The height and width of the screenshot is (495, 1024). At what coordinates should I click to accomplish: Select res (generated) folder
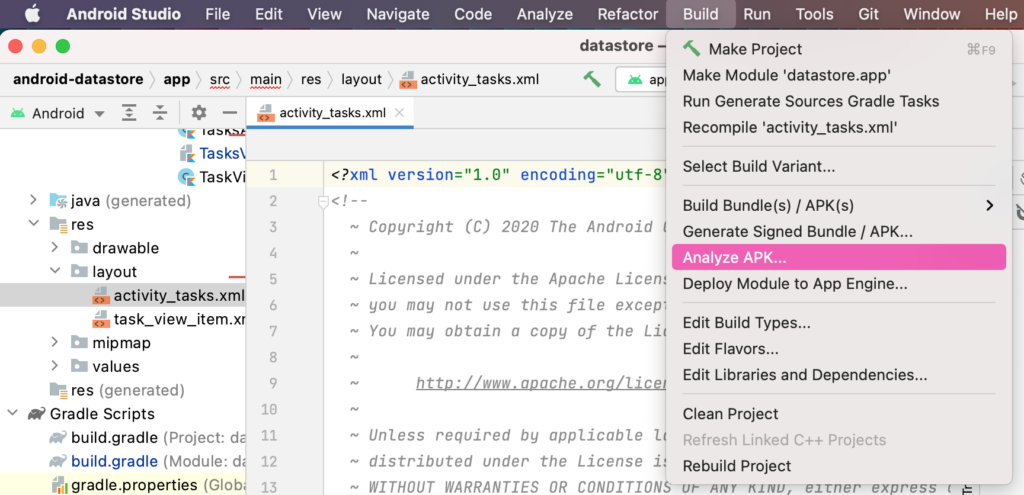point(118,390)
